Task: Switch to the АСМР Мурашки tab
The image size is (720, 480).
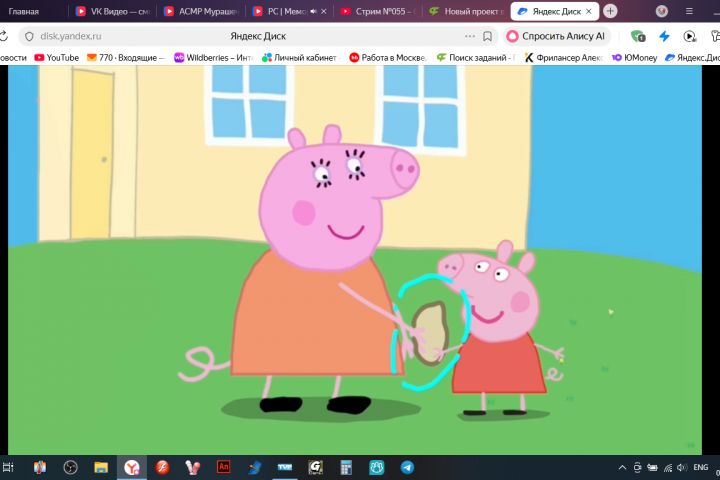Action: coord(202,11)
